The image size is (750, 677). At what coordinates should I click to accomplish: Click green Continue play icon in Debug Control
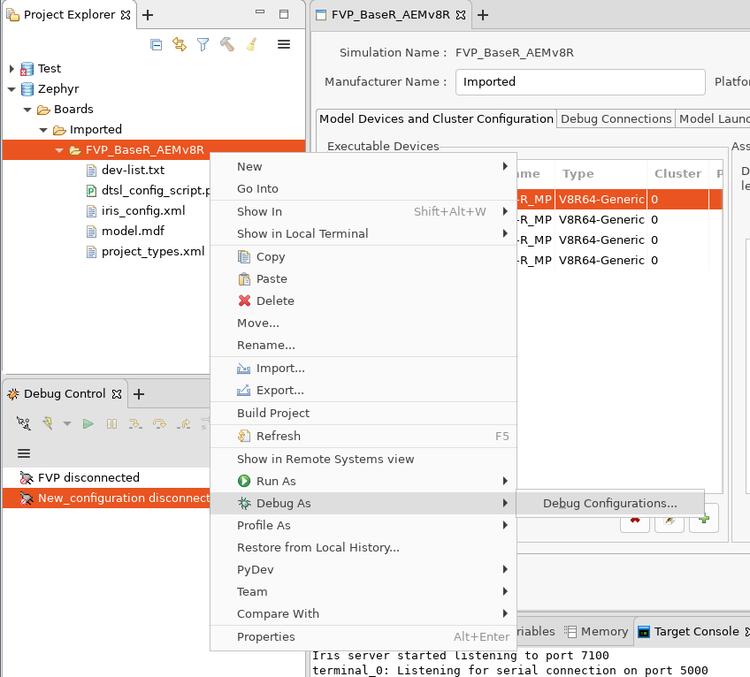pos(88,424)
